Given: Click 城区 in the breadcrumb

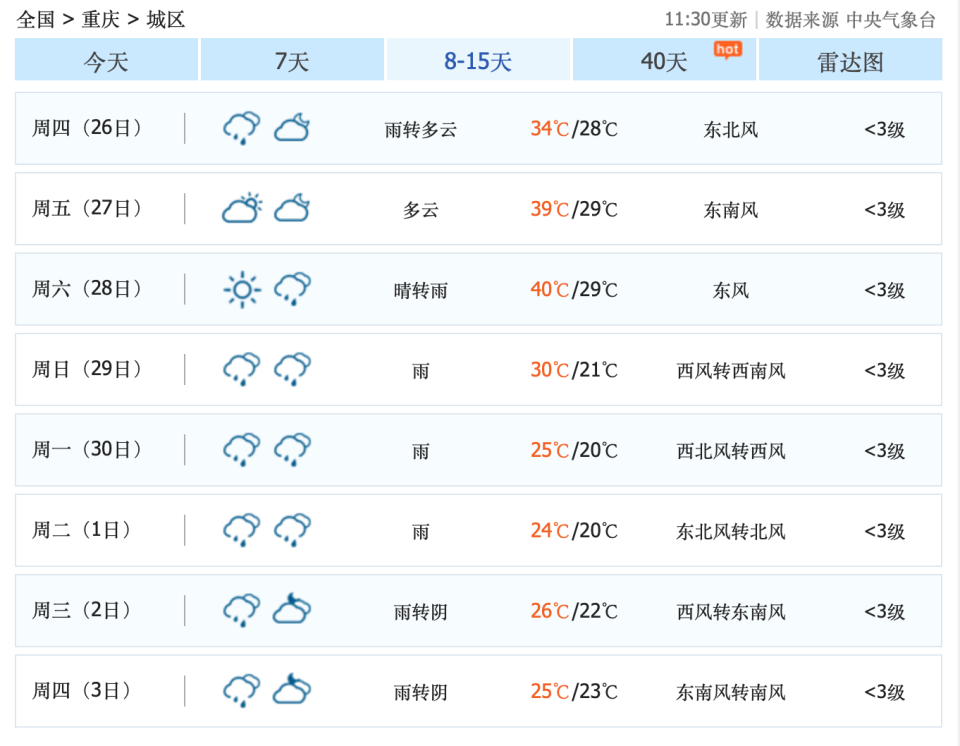Looking at the screenshot, I should click(x=166, y=20).
